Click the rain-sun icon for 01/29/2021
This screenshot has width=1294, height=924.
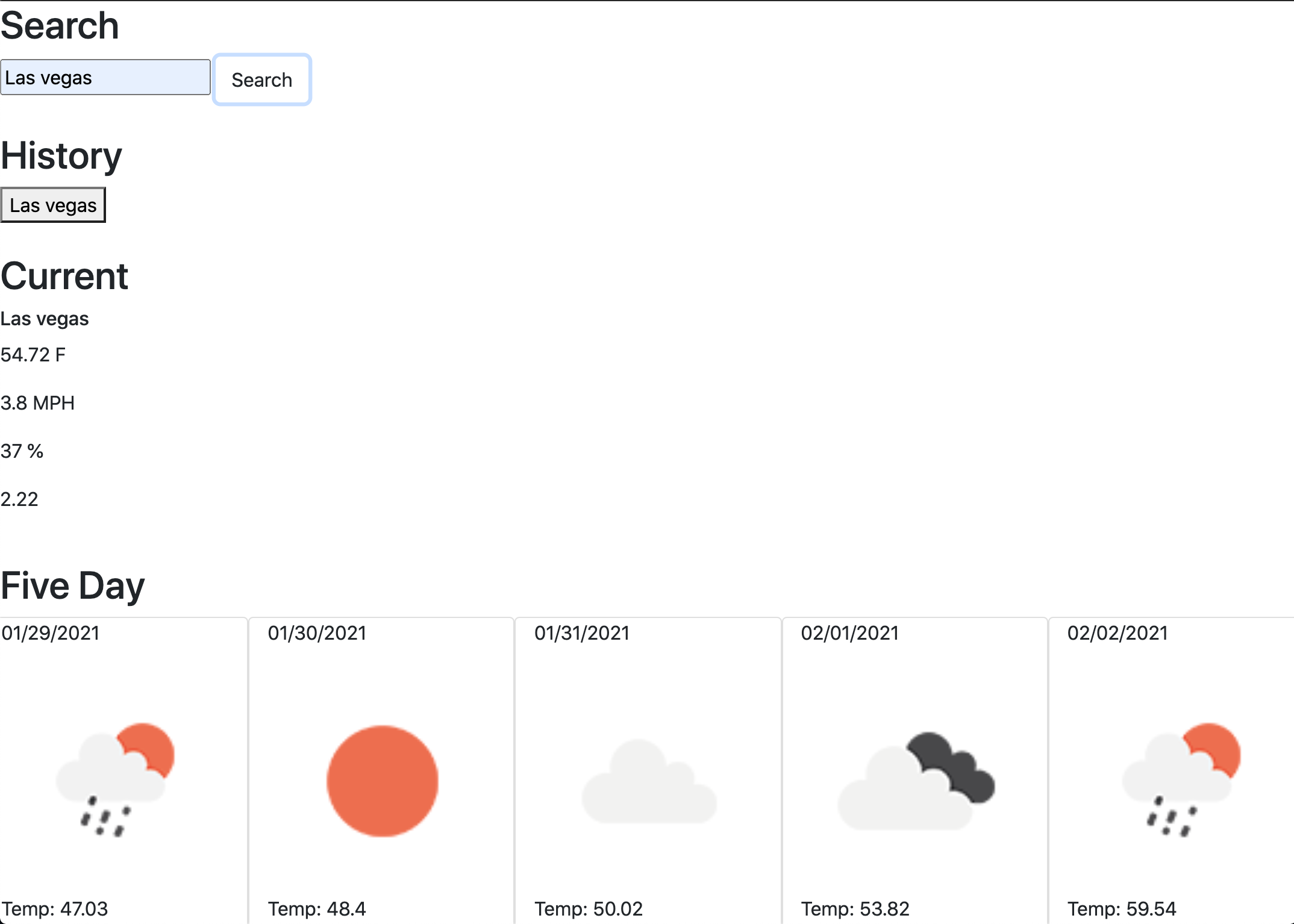(116, 779)
